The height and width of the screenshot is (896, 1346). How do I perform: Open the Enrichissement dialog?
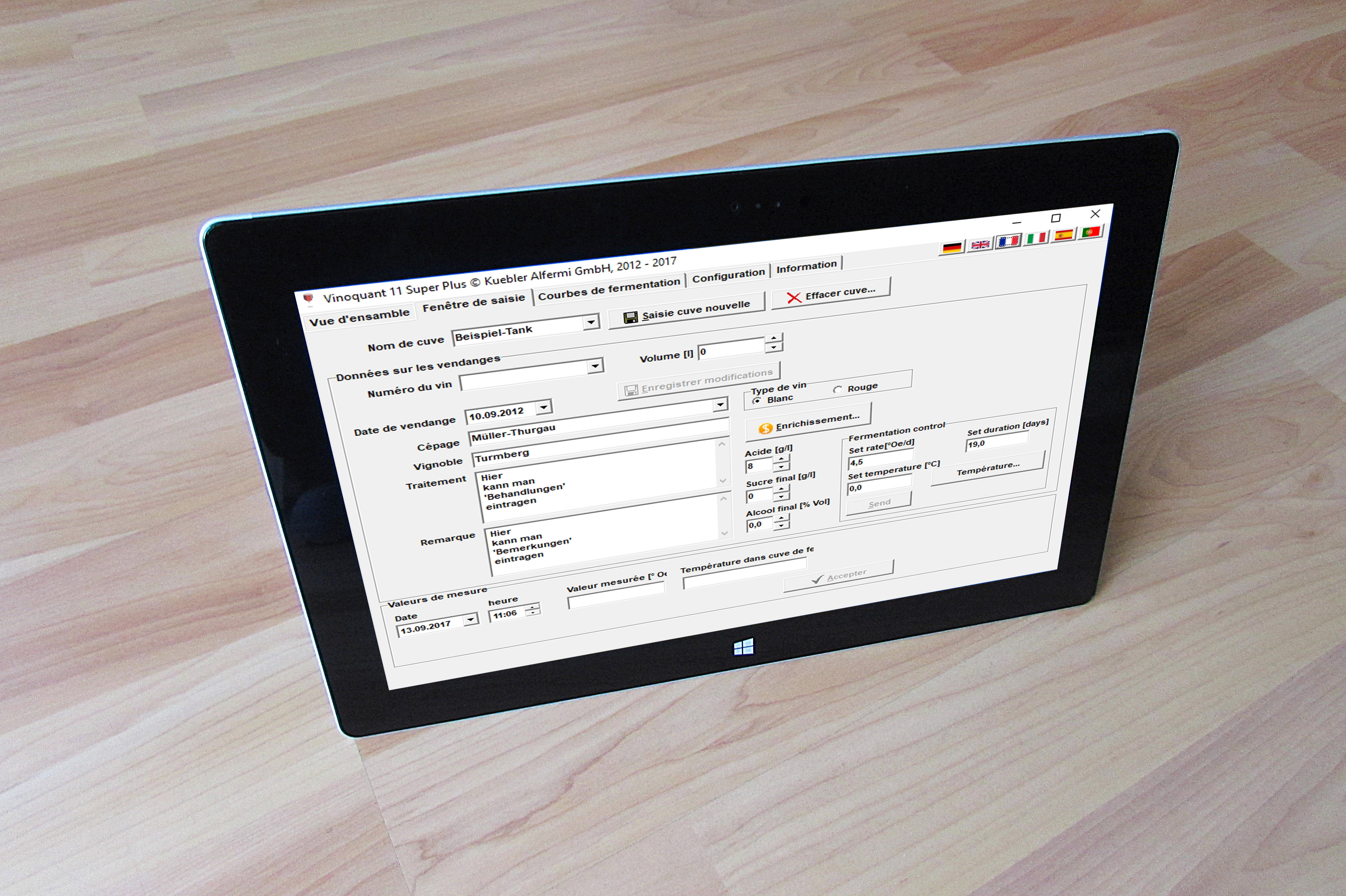tap(809, 422)
